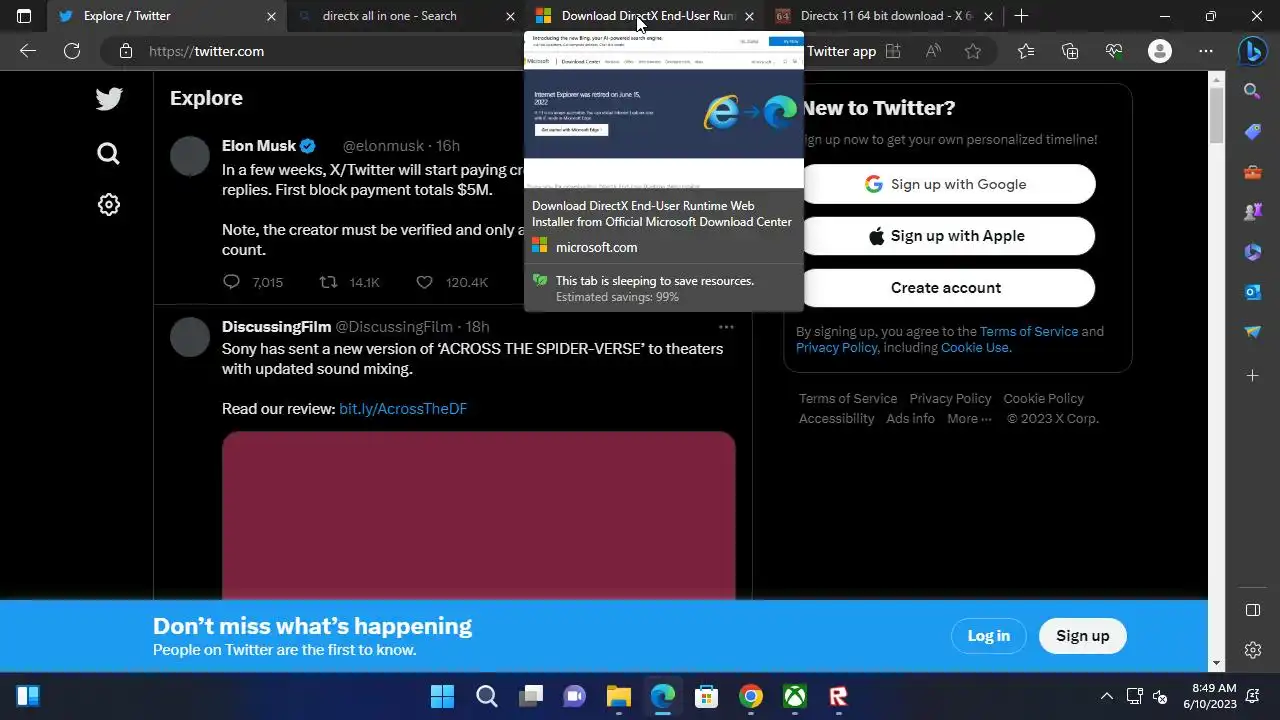The height and width of the screenshot is (720, 1280).
Task: Open Google Chrome from the taskbar
Action: point(751,696)
